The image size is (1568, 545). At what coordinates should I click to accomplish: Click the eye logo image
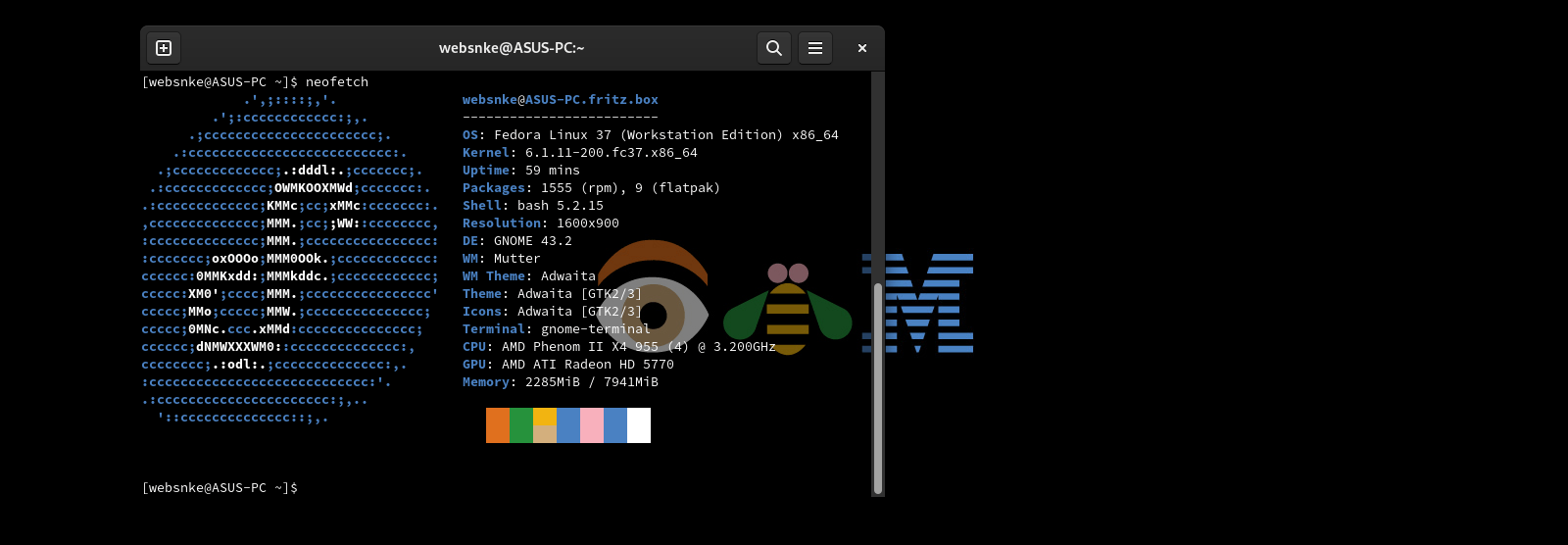pos(653,296)
